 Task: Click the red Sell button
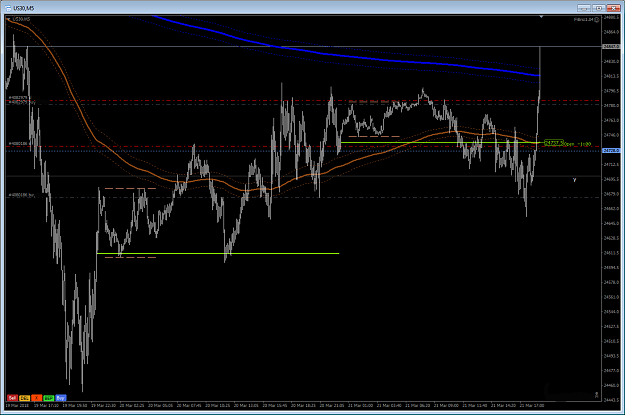pos(12,398)
